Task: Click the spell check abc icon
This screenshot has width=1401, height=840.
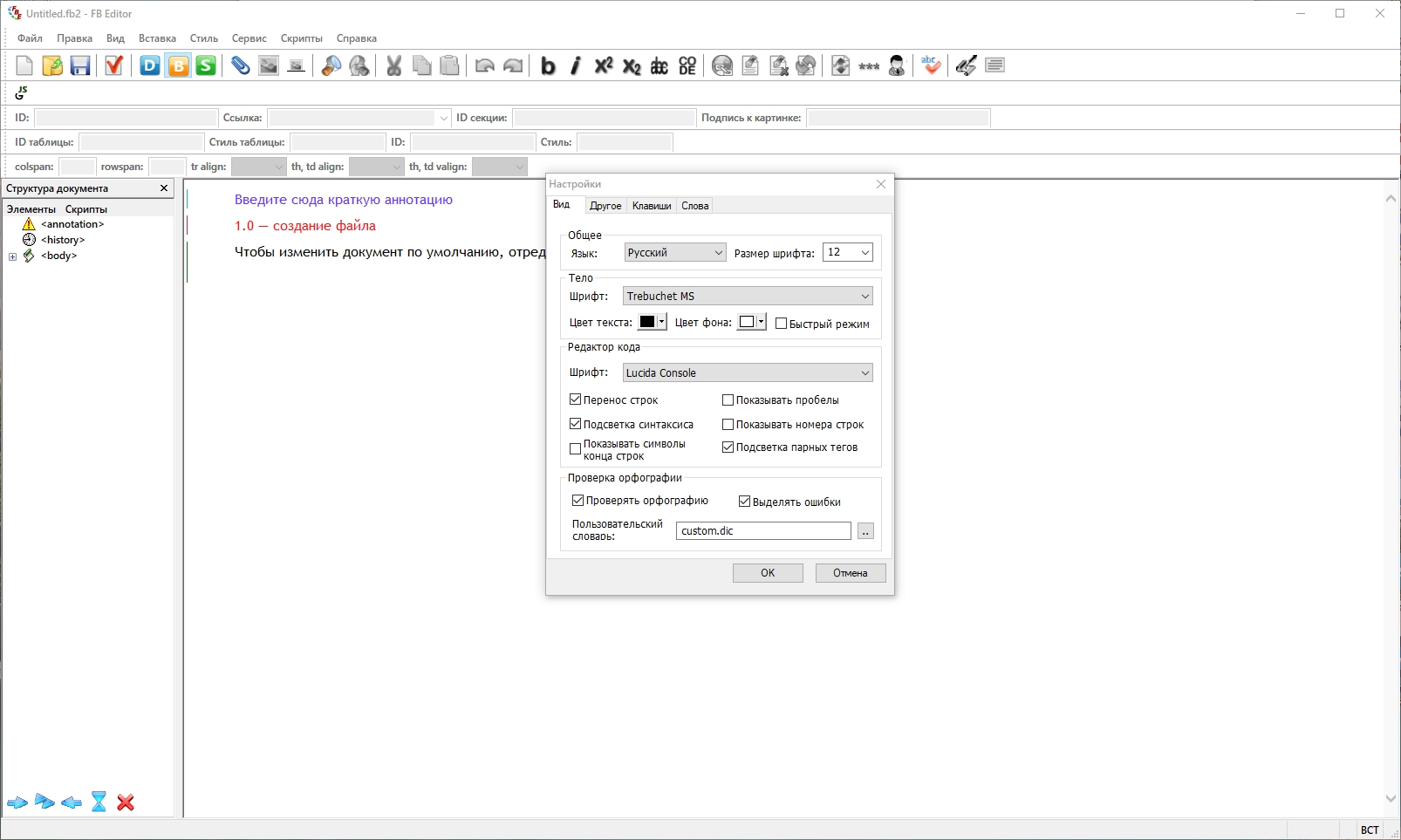Action: tap(931, 66)
